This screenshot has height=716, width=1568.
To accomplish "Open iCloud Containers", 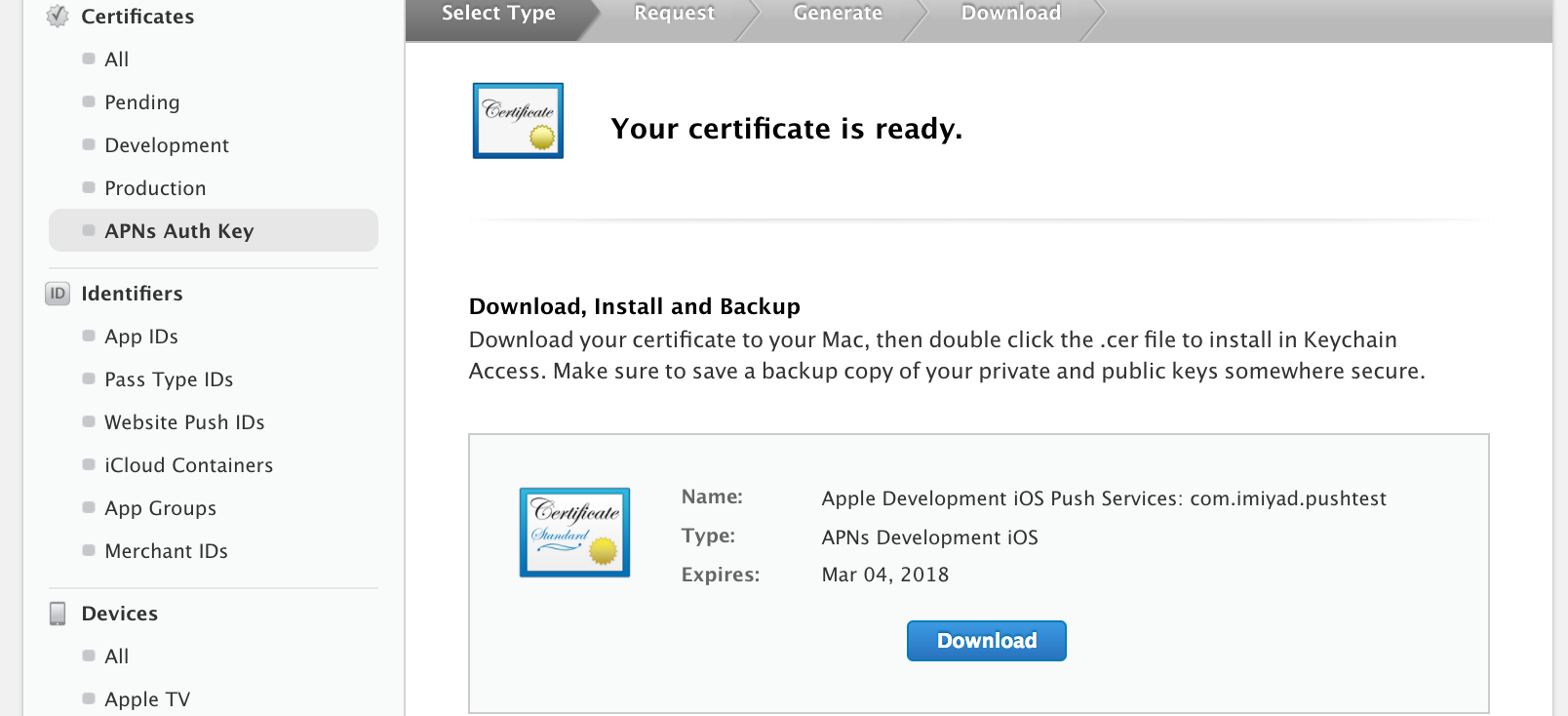I will click(188, 465).
